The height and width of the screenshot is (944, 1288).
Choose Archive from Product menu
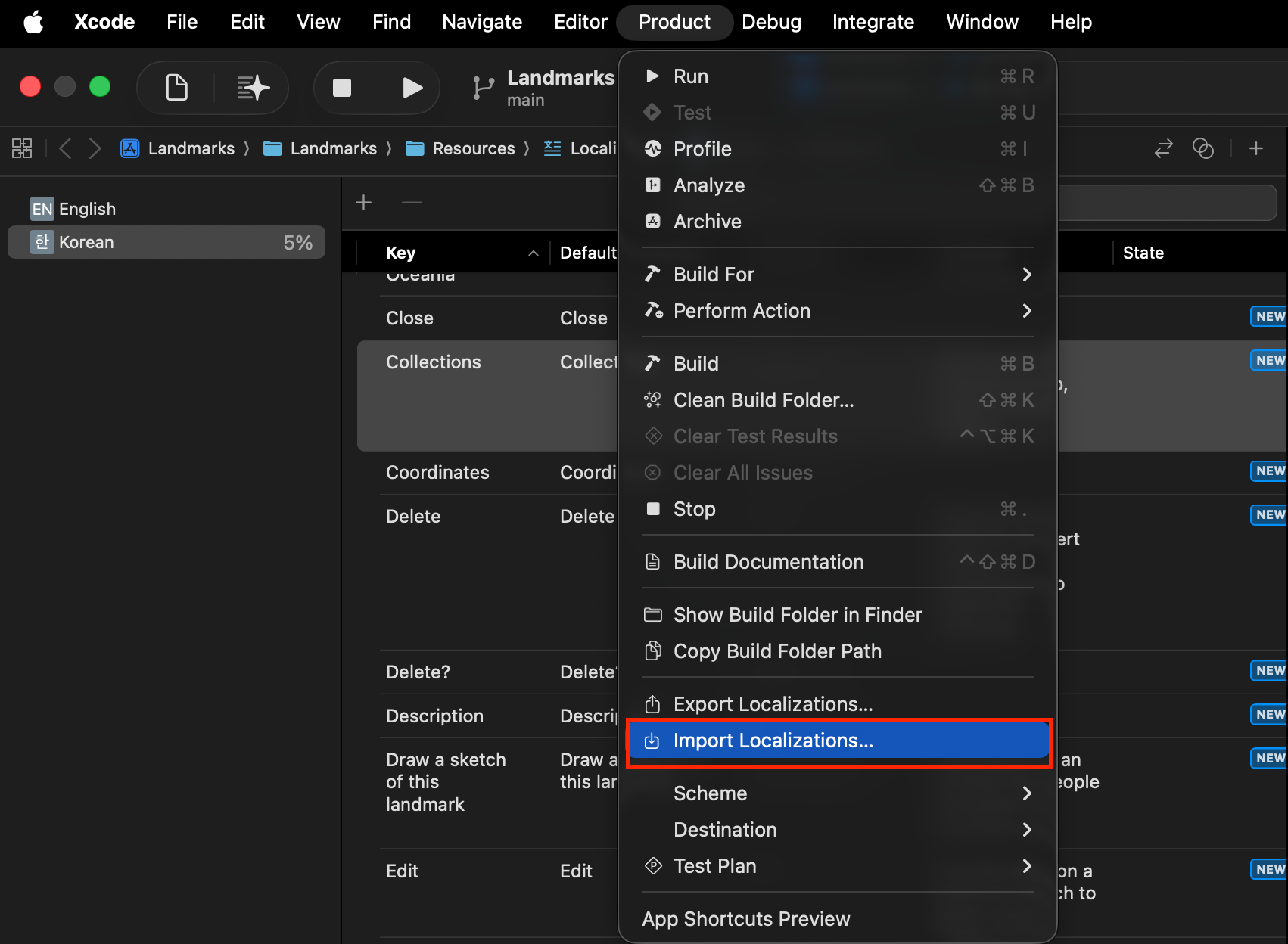838,222
